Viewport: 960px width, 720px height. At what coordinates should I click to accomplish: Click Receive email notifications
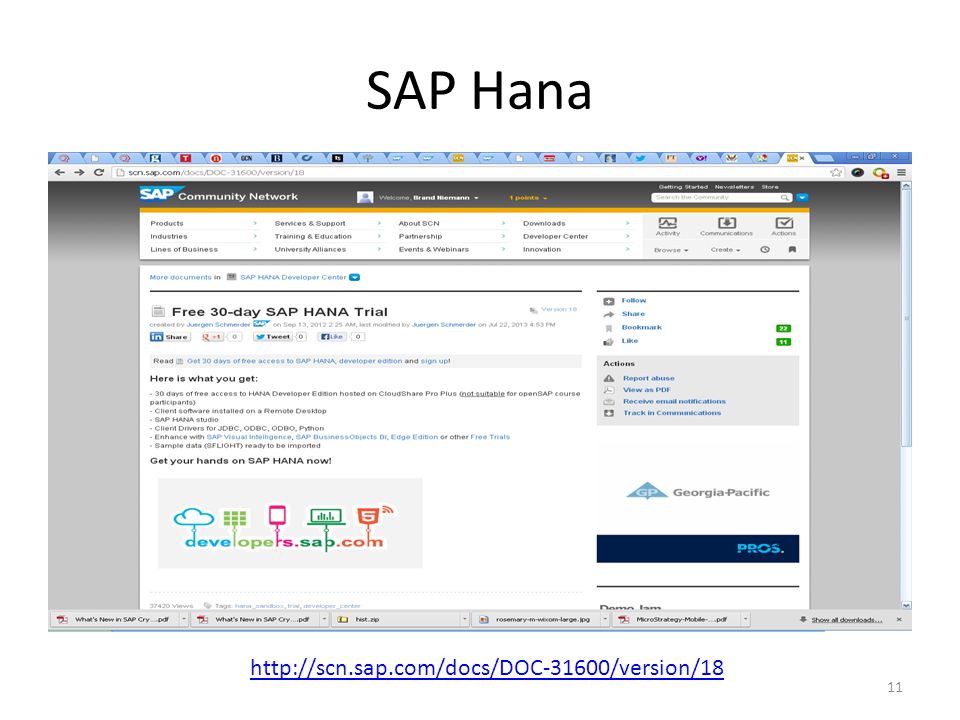click(x=674, y=402)
